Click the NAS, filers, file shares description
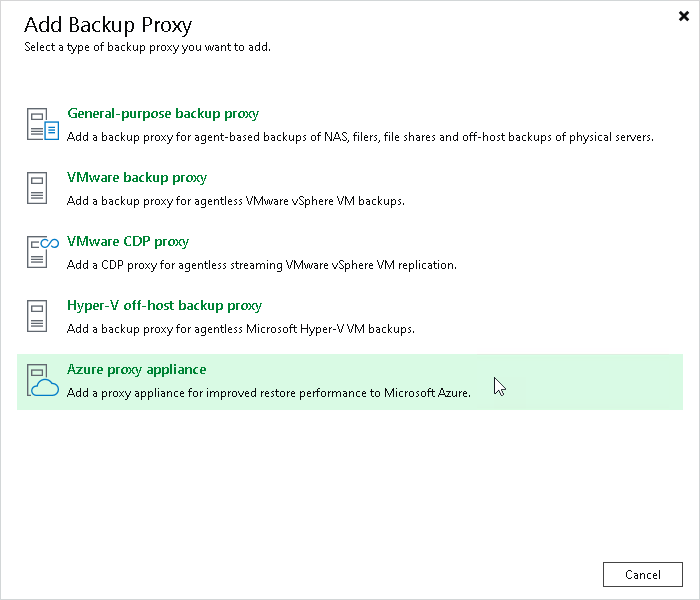Screen dimensions: 700x600 tap(360, 137)
